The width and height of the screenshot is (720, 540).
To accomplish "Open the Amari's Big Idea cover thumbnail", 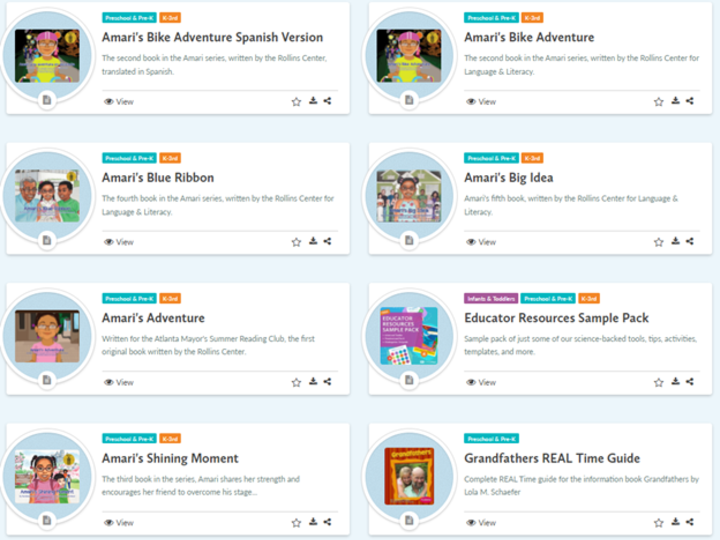I will tap(409, 196).
